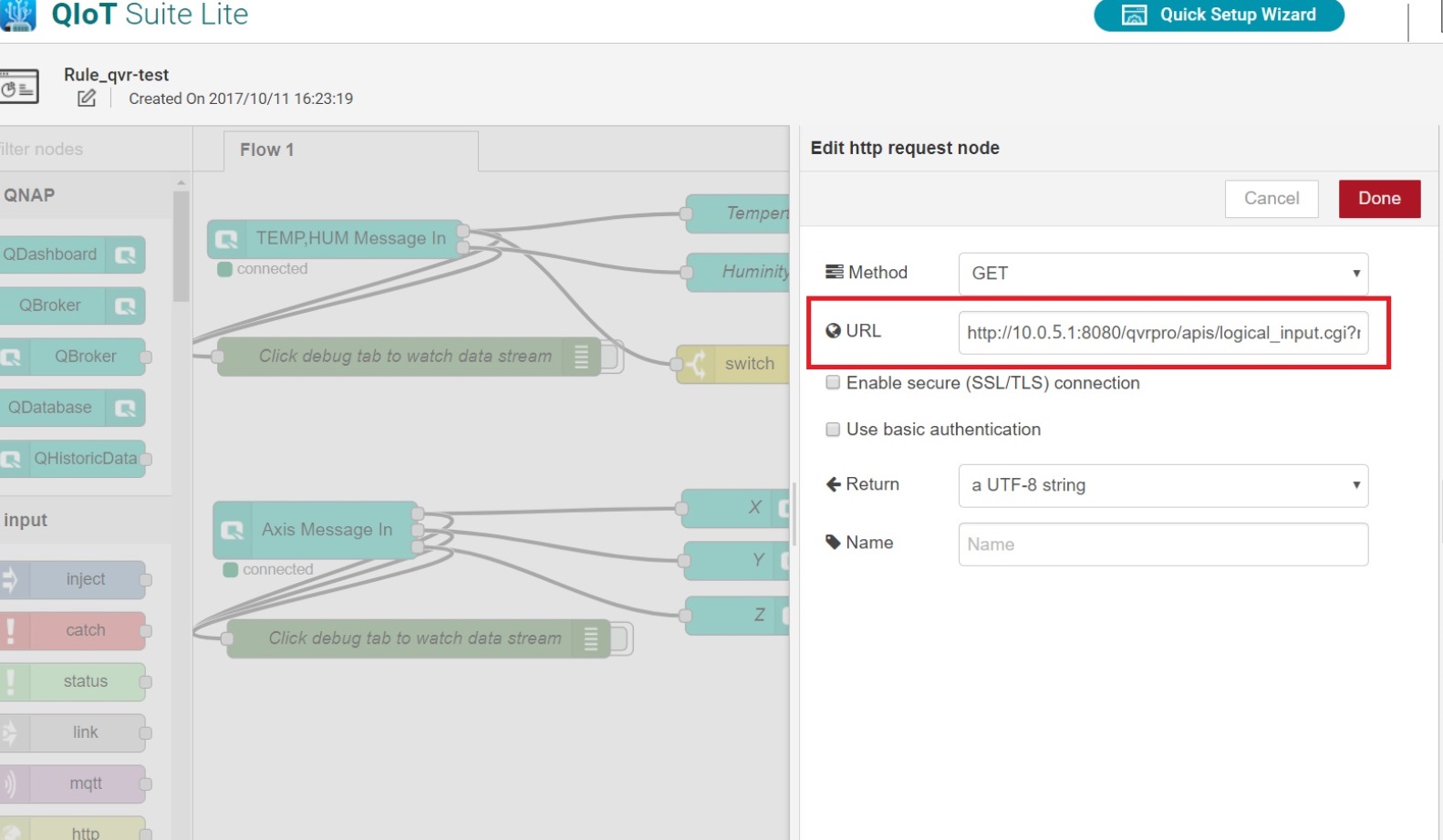The width and height of the screenshot is (1443, 840).
Task: Select the Y function node
Action: tap(737, 560)
